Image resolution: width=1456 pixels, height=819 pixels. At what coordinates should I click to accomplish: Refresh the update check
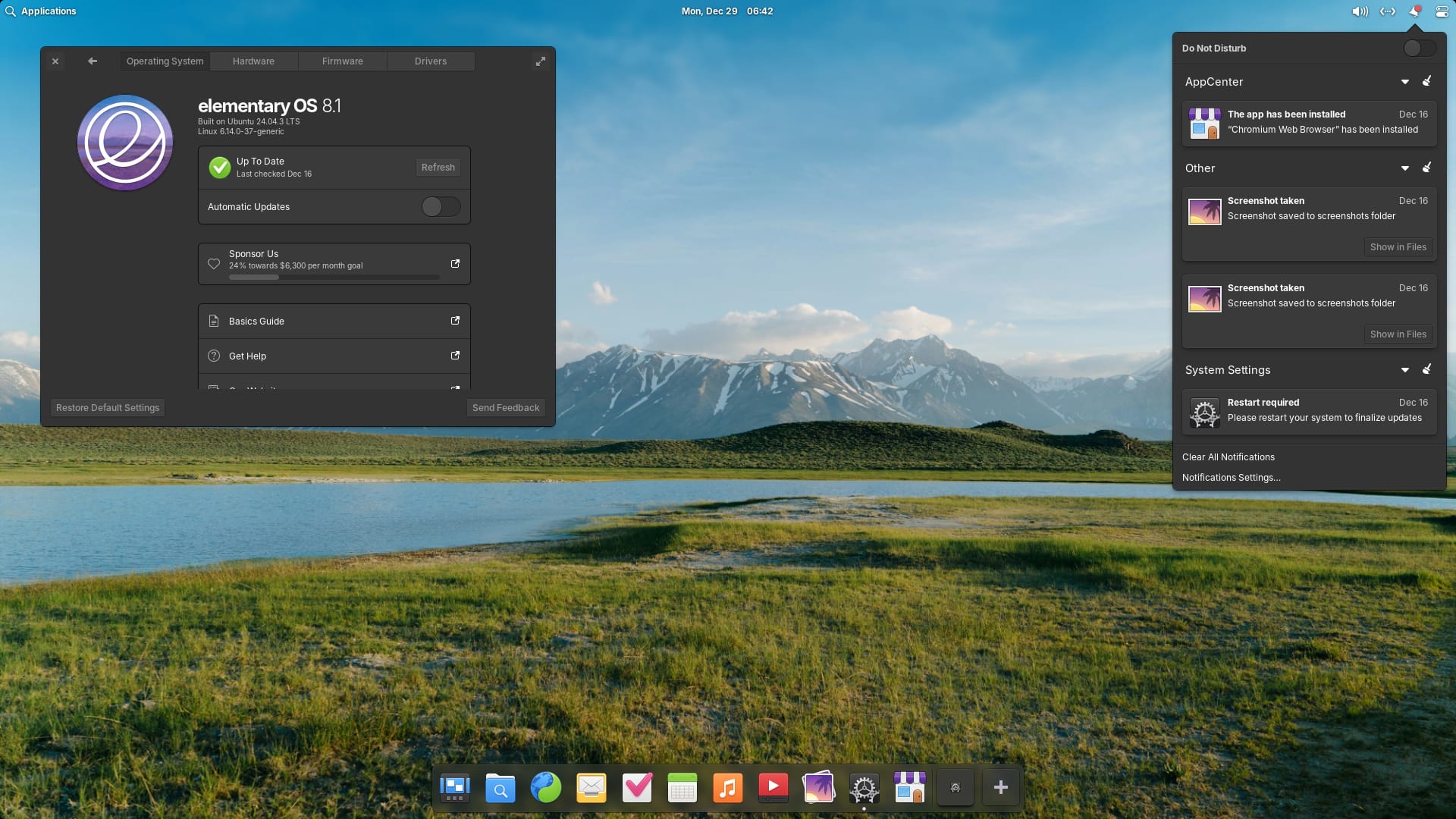click(x=438, y=167)
